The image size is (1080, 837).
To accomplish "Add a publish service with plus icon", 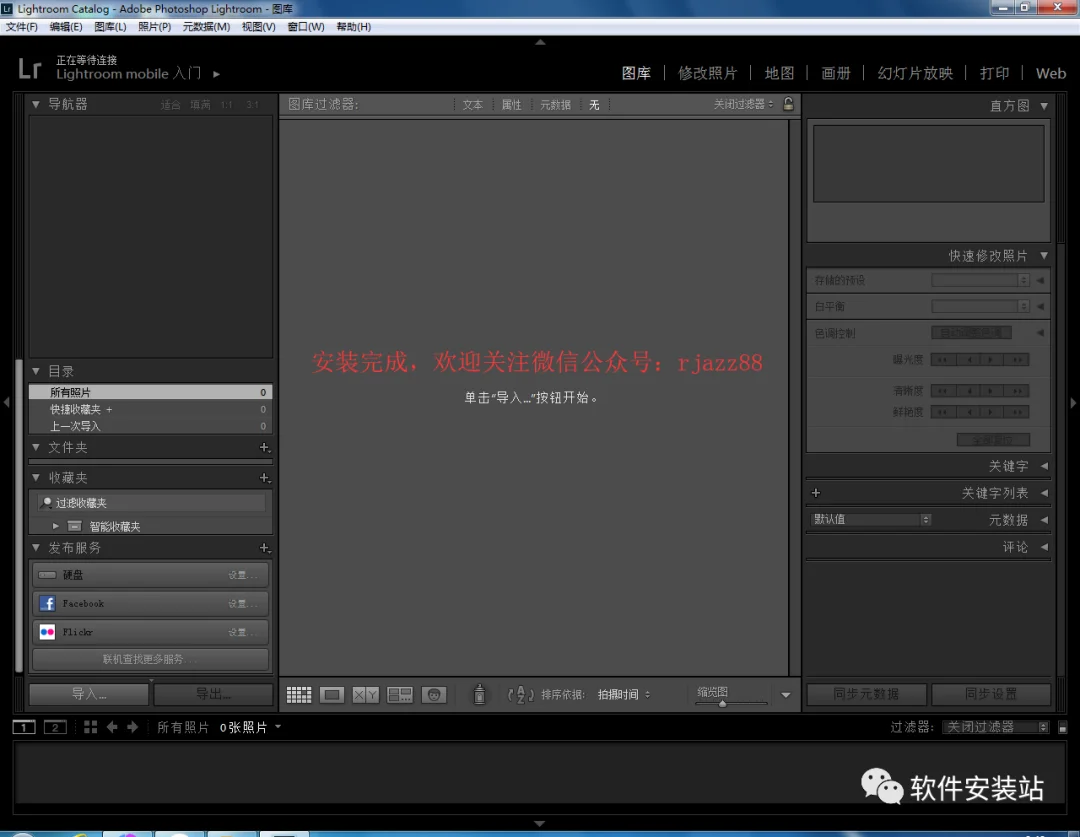I will 264,548.
